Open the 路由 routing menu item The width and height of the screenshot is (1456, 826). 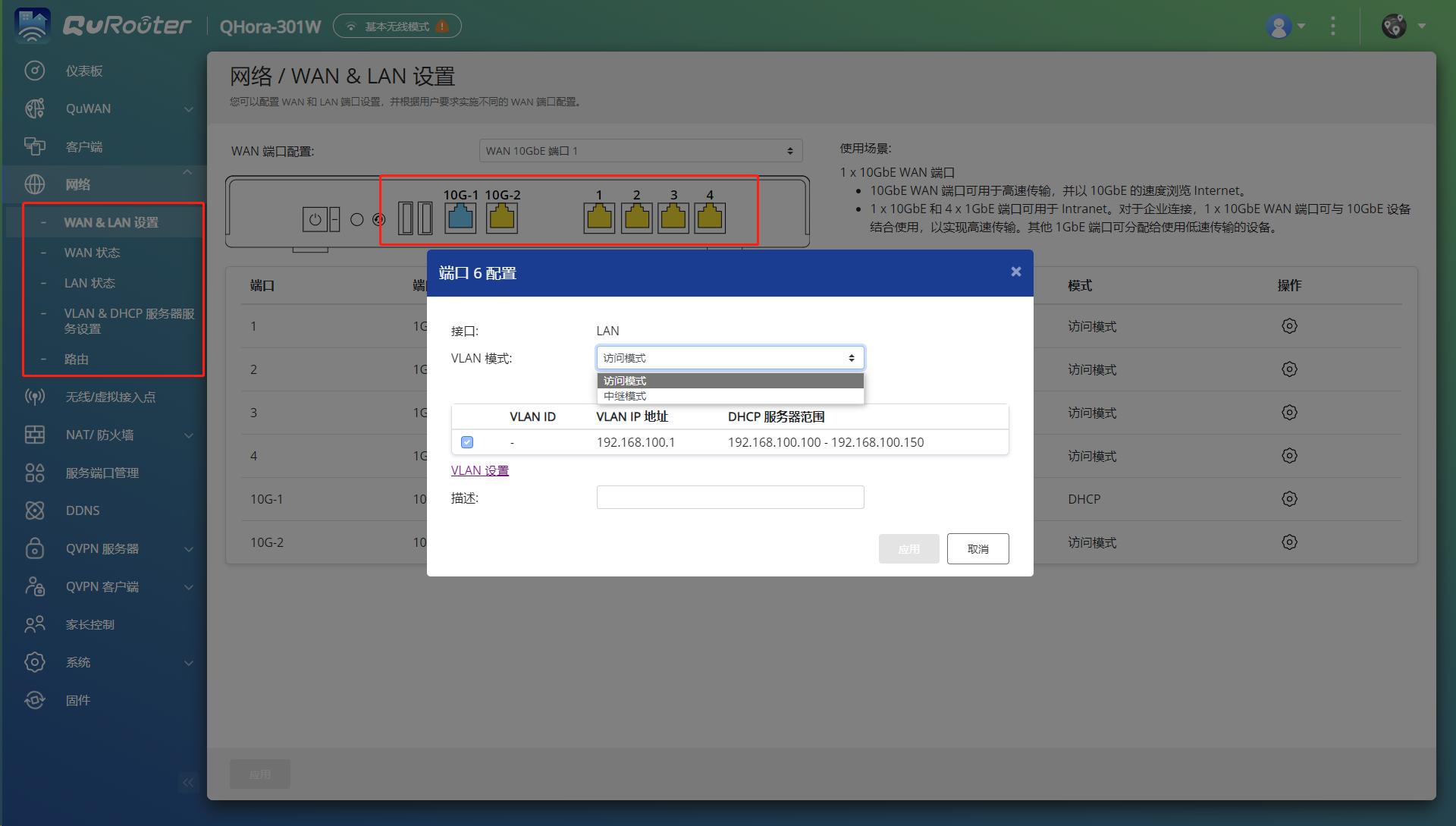(76, 358)
